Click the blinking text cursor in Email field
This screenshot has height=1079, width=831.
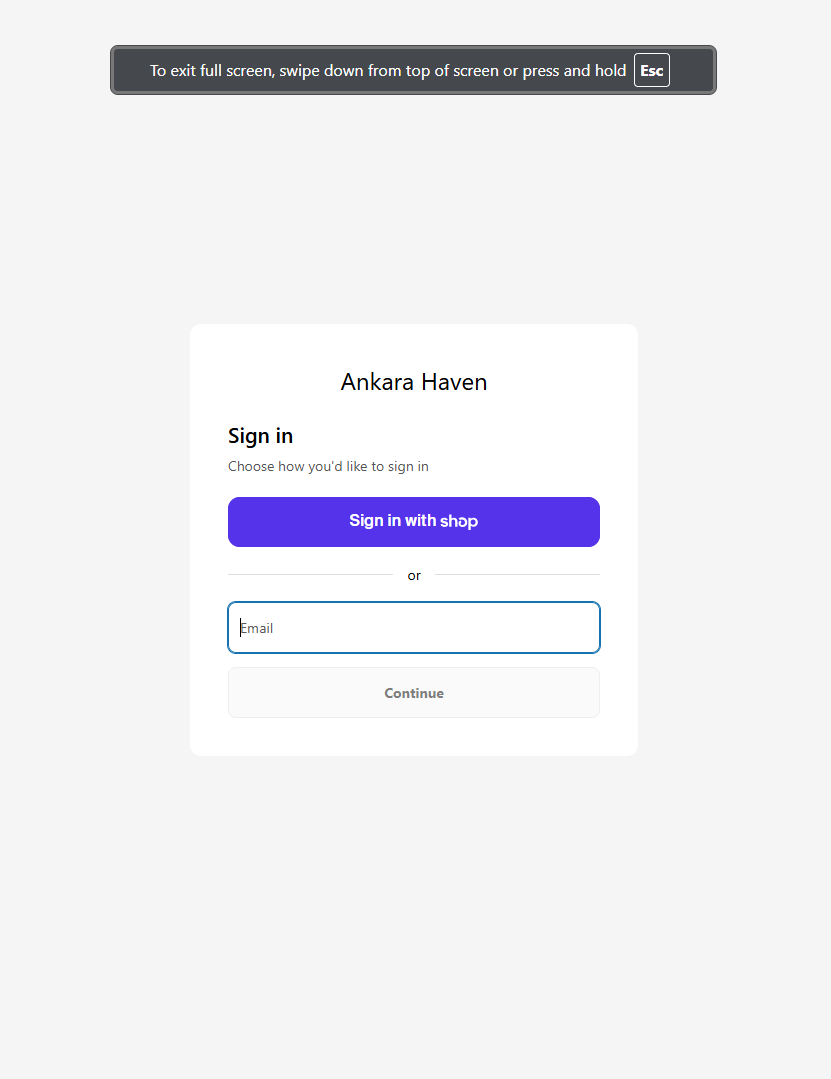click(240, 628)
